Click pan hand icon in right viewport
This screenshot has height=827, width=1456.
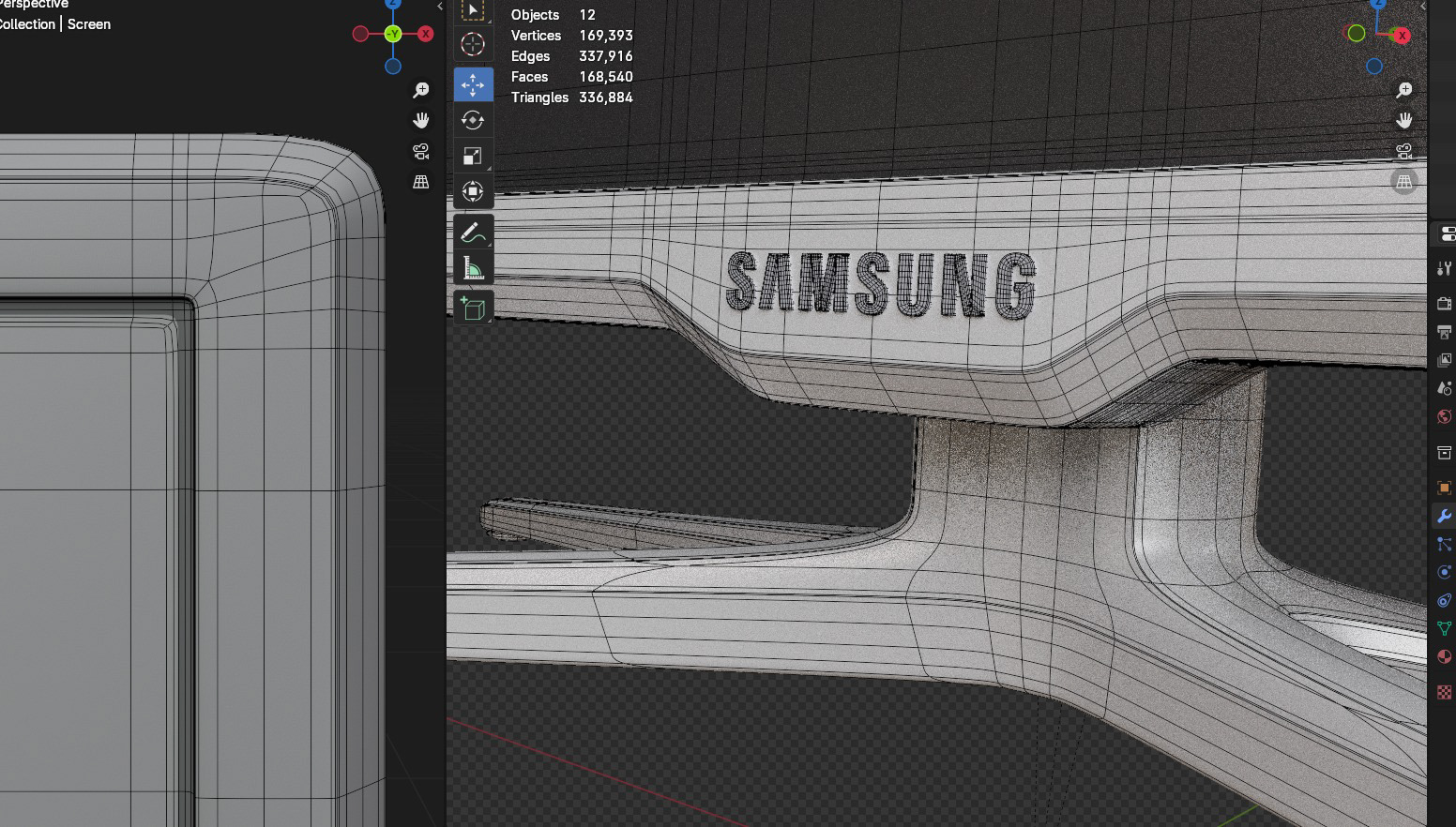(x=1404, y=120)
